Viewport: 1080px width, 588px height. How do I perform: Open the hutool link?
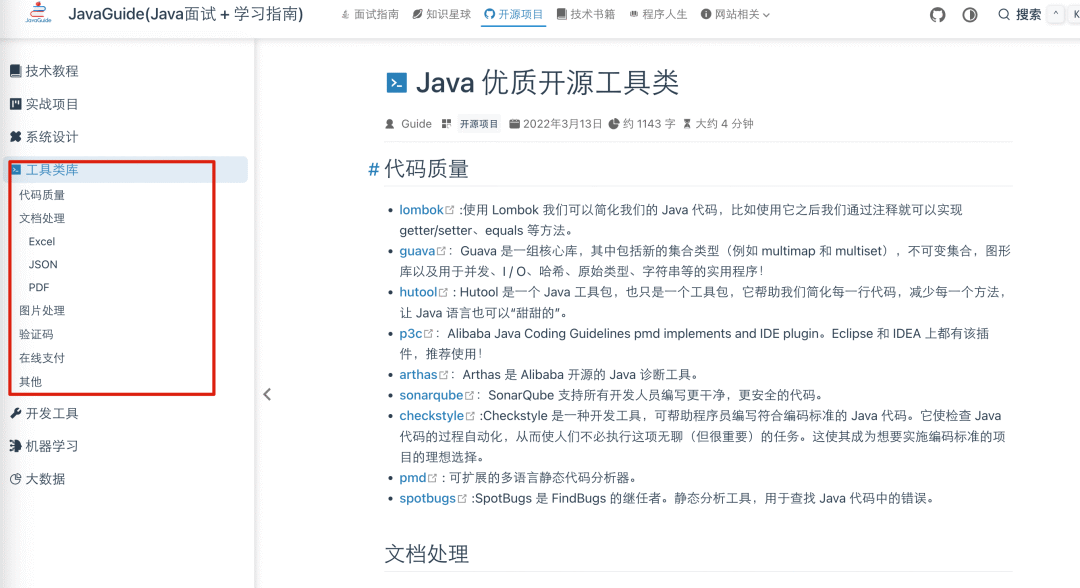pos(418,292)
